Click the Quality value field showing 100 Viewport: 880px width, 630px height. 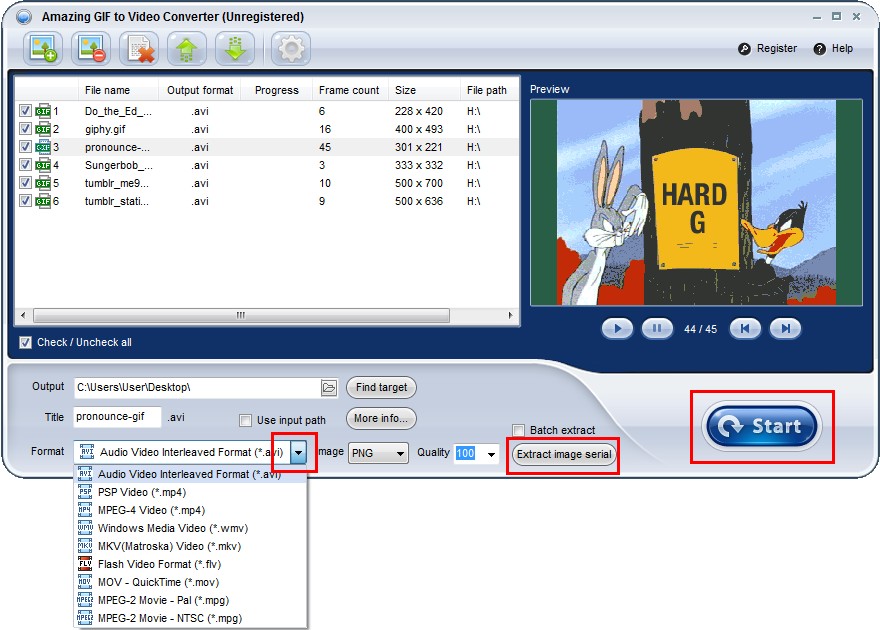469,453
